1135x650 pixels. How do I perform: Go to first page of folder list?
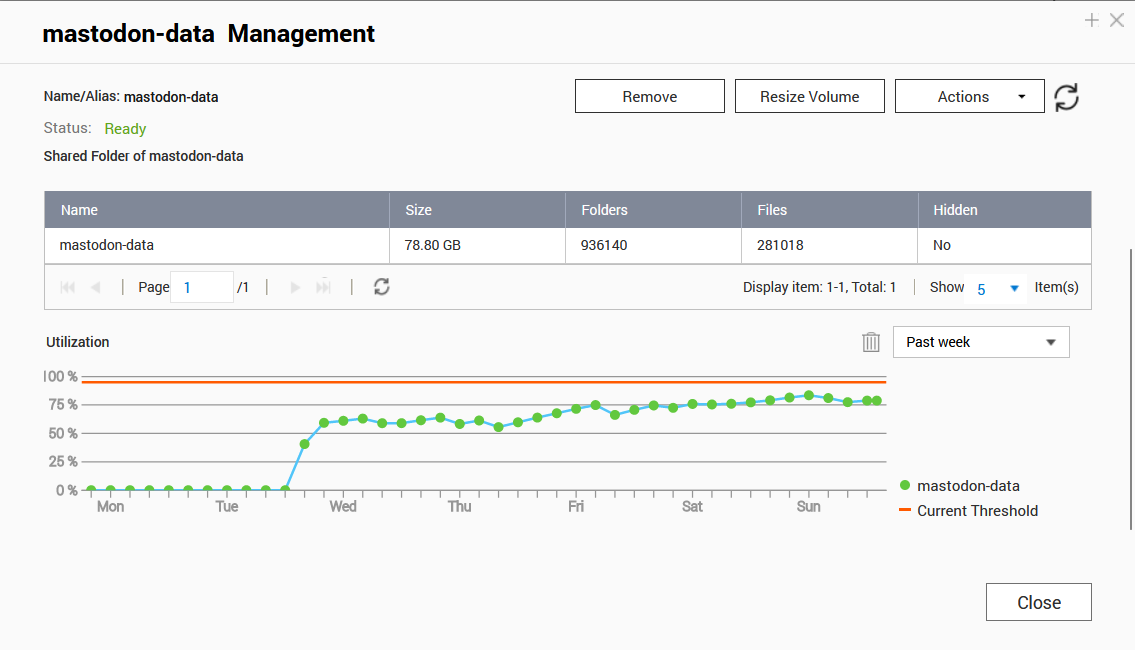[x=68, y=287]
